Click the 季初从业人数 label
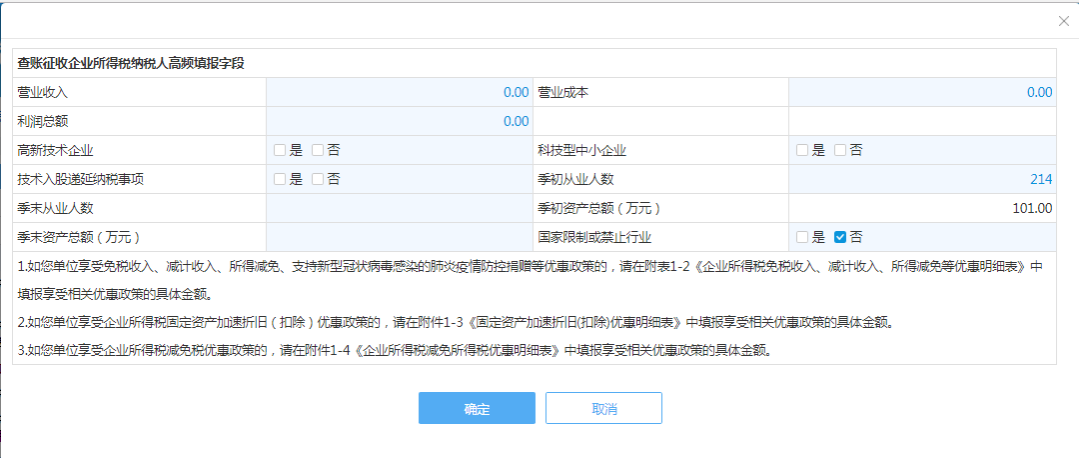This screenshot has height=458, width=1080. coord(576,179)
